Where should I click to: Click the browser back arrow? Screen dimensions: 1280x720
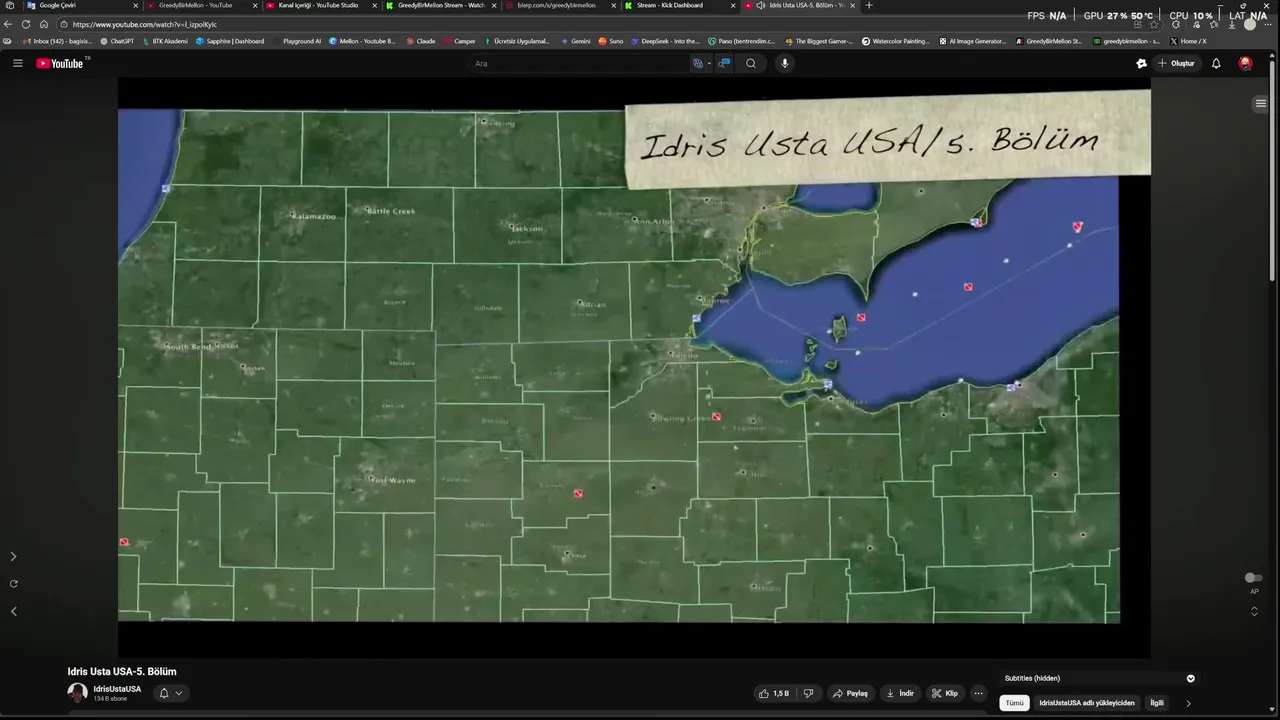pyautogui.click(x=8, y=24)
